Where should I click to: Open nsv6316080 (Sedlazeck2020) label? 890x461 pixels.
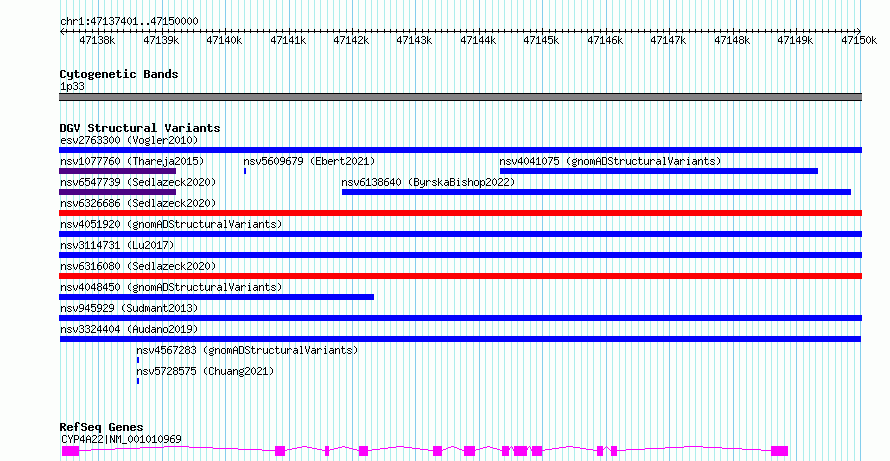point(138,266)
